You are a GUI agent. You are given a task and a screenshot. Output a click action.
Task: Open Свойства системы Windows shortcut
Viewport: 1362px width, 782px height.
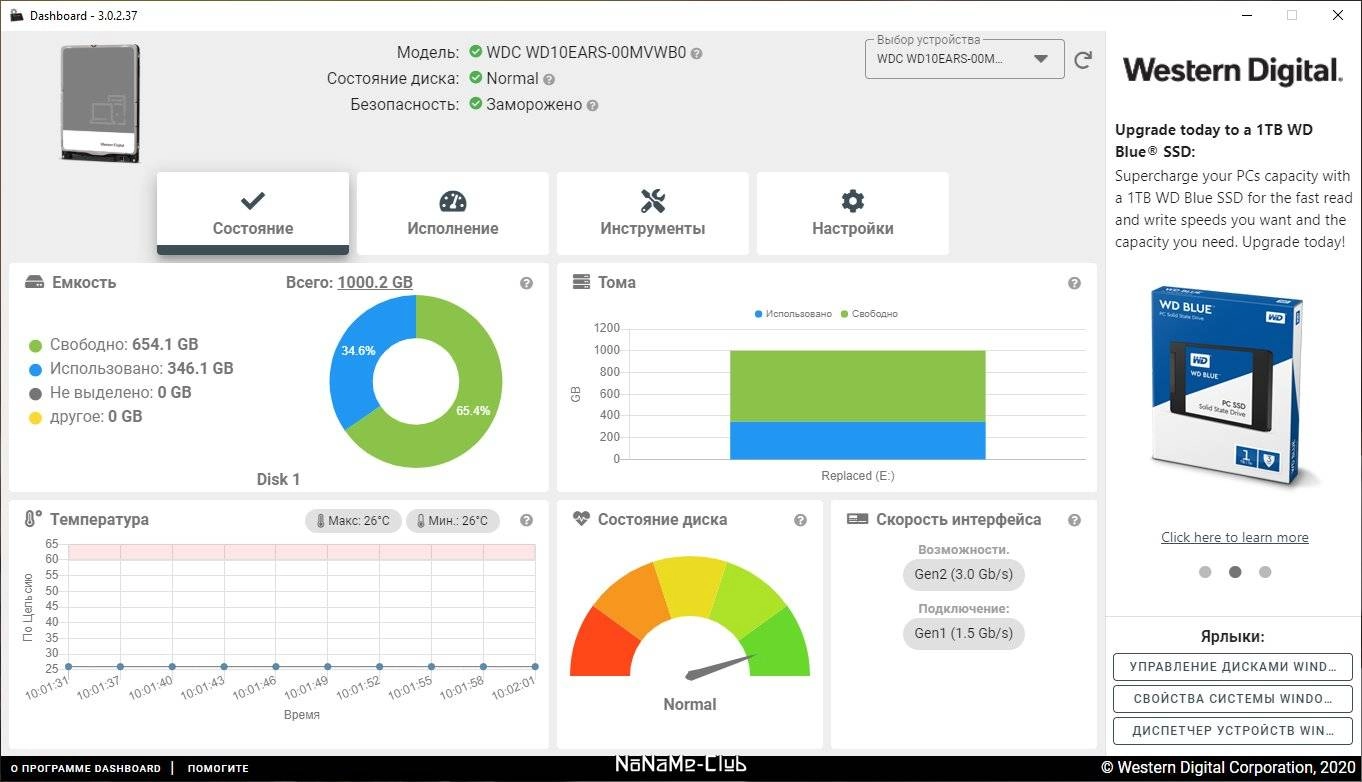(1233, 699)
